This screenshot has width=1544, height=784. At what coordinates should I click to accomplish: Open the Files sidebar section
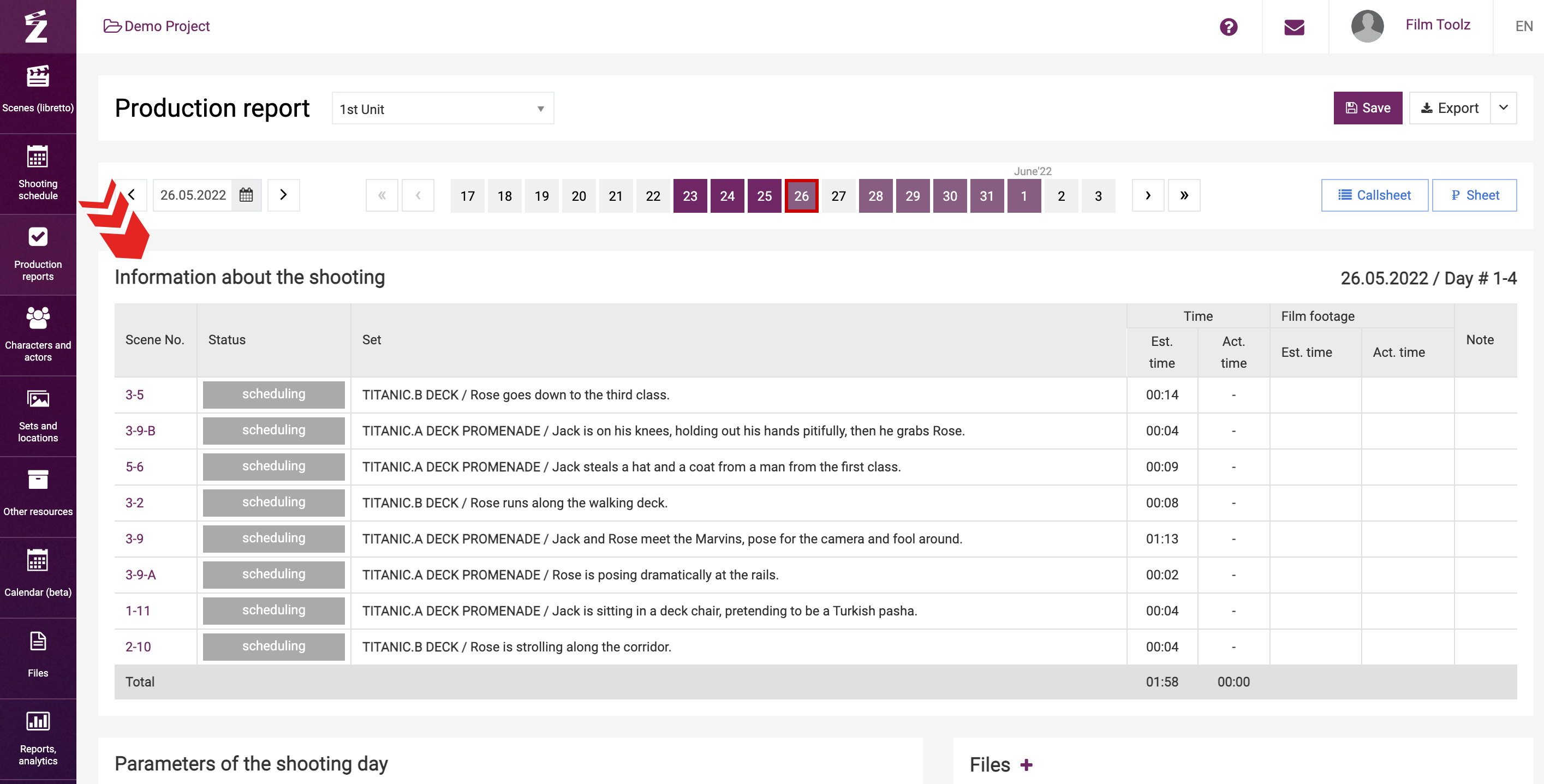(x=38, y=657)
